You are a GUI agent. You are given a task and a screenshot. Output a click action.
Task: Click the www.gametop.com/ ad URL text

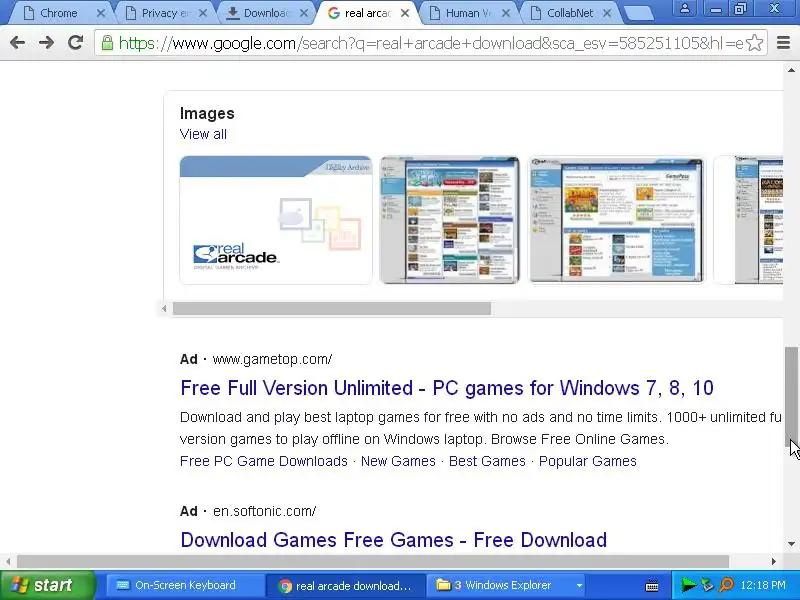pyautogui.click(x=272, y=359)
